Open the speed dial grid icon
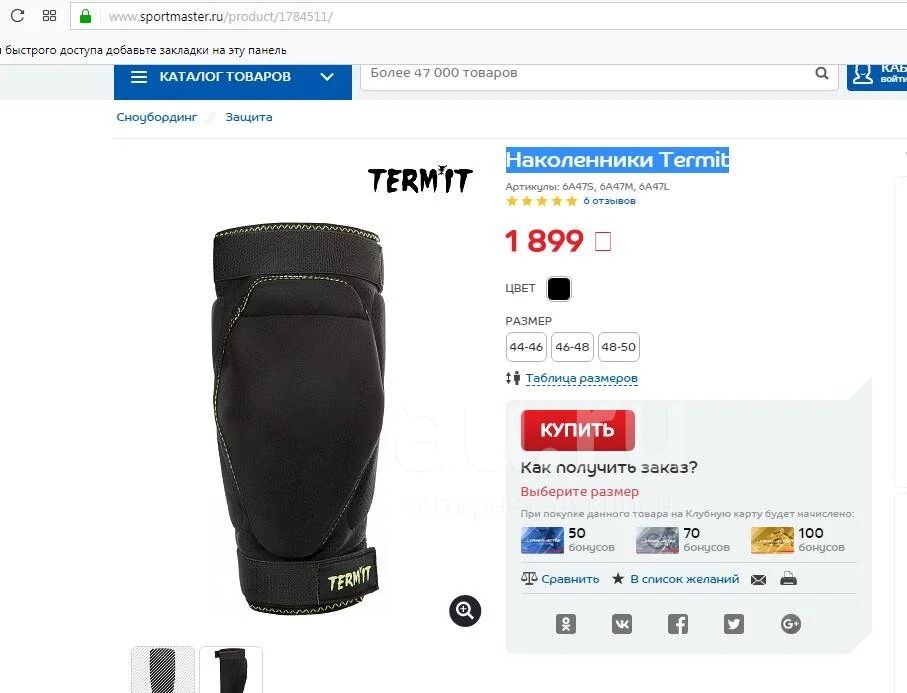The width and height of the screenshot is (907, 693). pyautogui.click(x=49, y=16)
